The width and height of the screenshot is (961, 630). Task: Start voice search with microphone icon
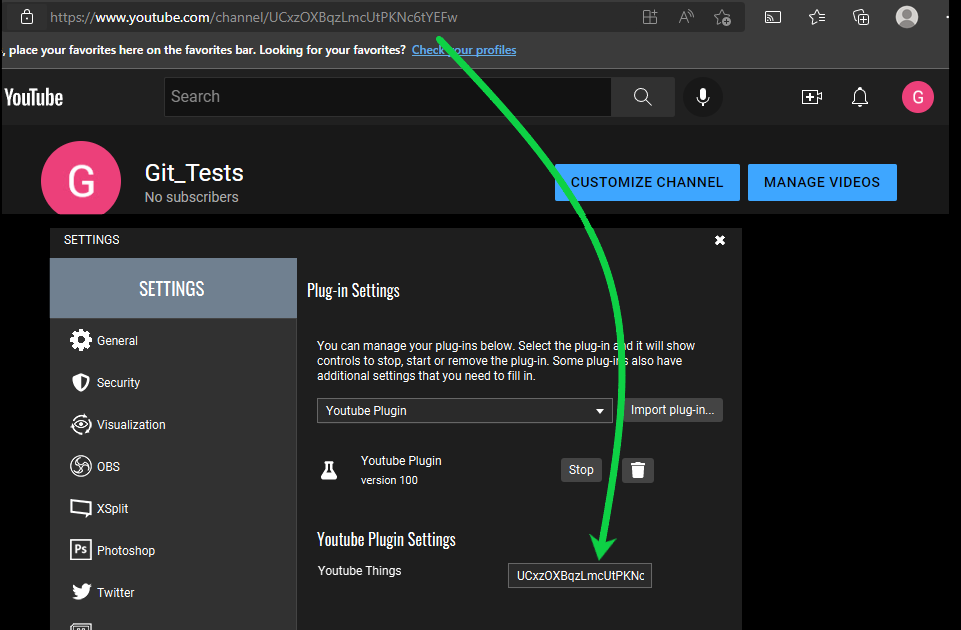(x=703, y=97)
